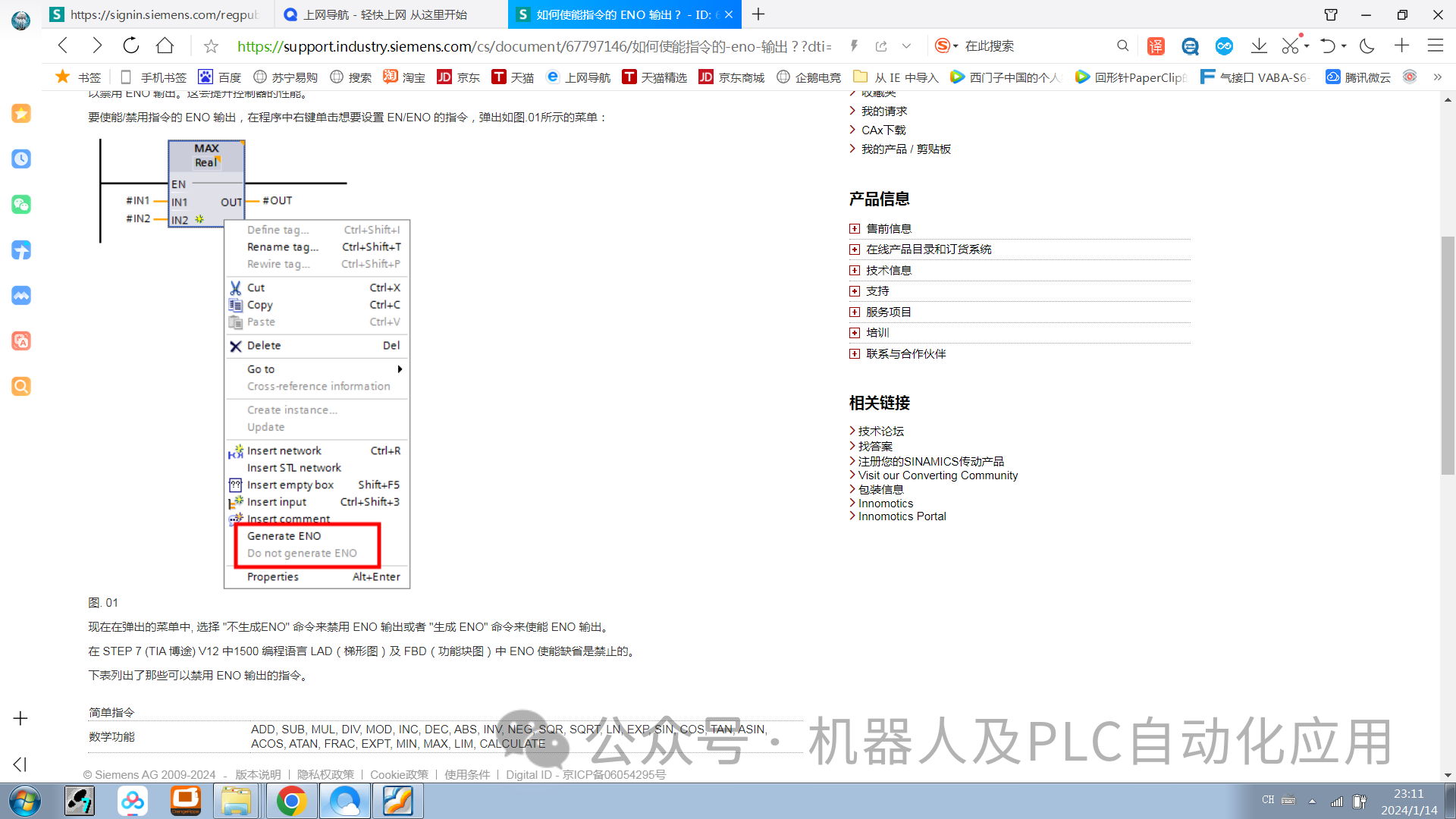The image size is (1456, 819).
Task: Expand 在线产品目录和订货系统 section
Action: point(855,249)
